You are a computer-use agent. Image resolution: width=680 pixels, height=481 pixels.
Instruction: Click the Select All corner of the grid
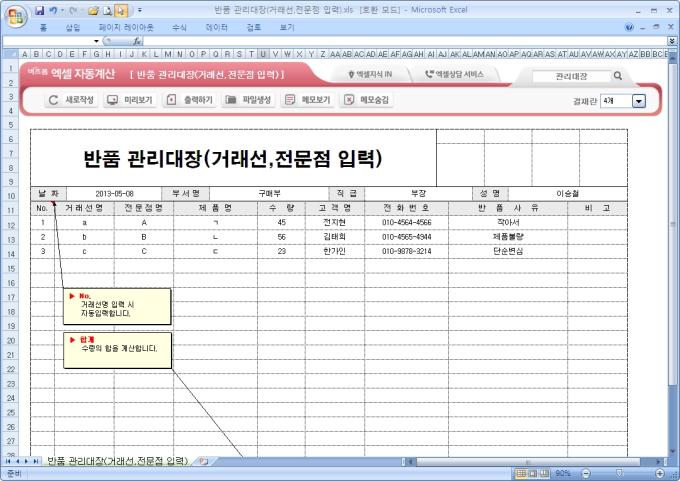click(10, 54)
